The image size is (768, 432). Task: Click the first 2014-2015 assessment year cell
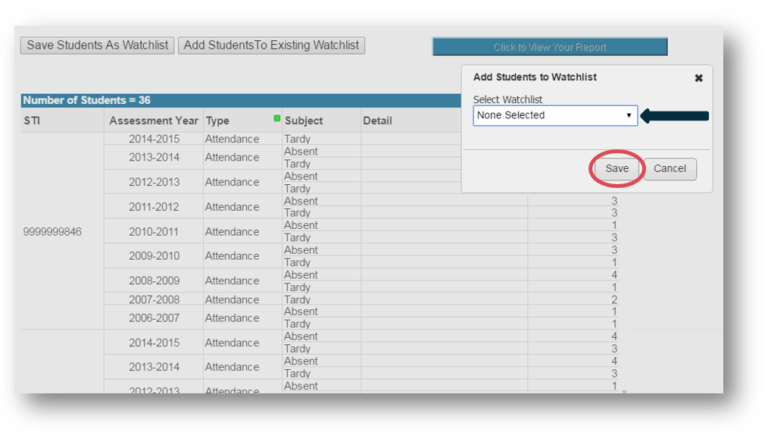154,139
